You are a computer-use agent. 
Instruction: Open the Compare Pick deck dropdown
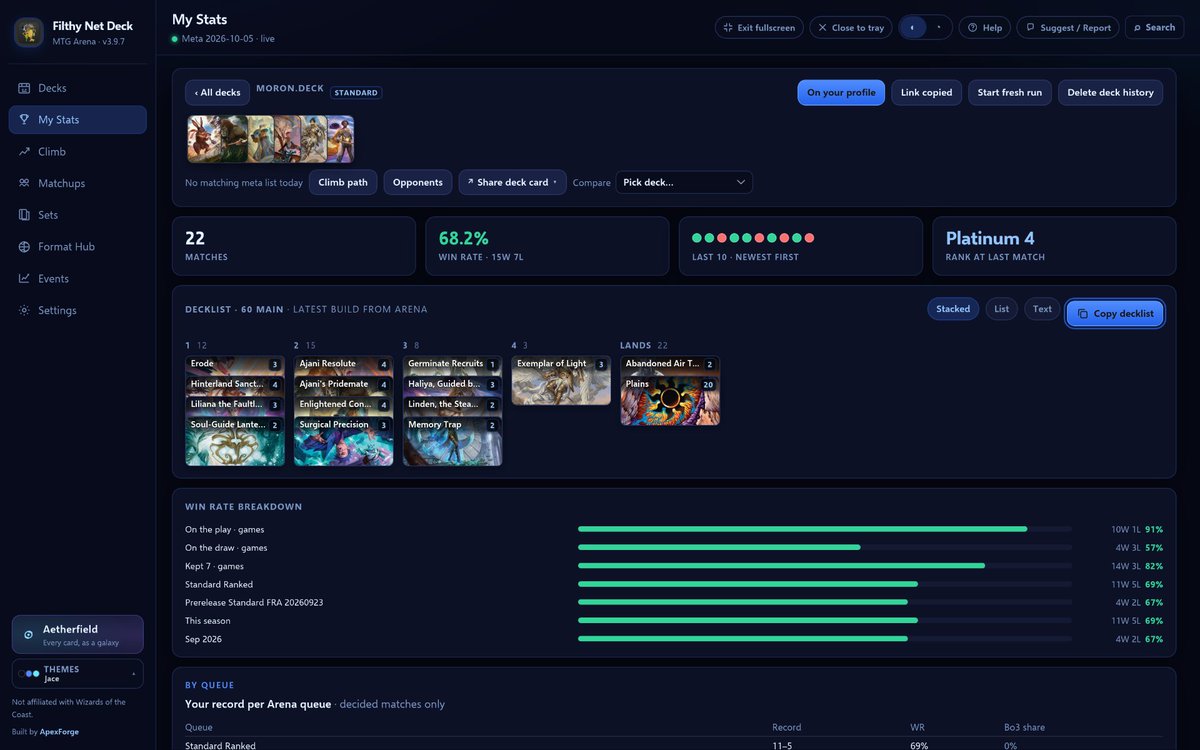[684, 182]
